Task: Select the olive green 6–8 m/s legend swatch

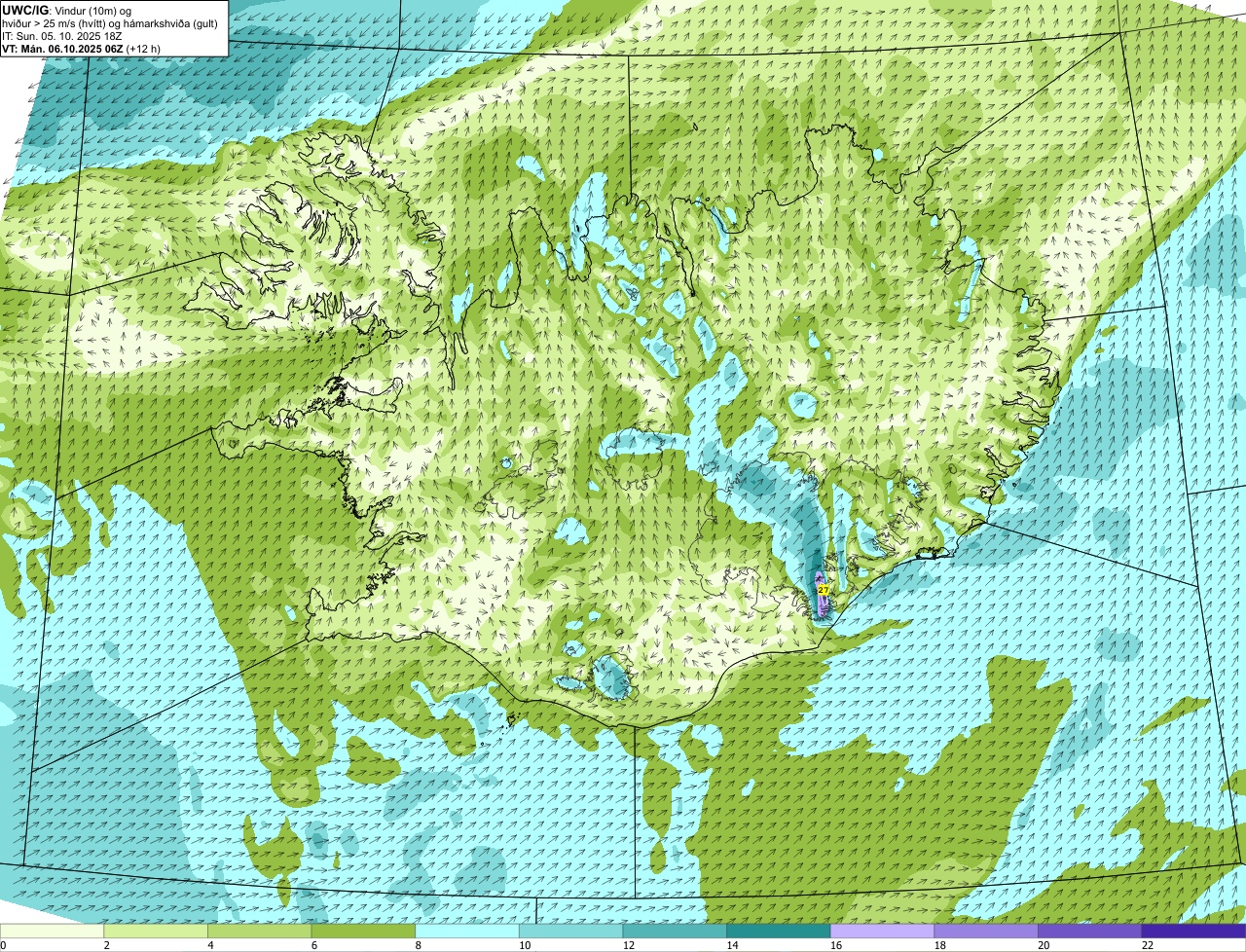Action: 363,931
